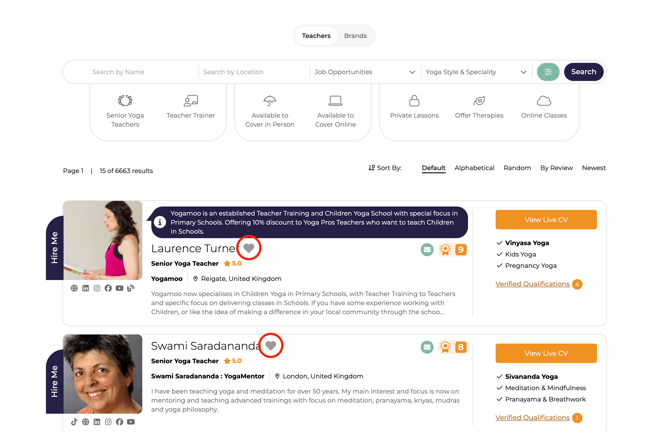Select the Online Classes cloud icon
The image size is (670, 432).
pos(543,101)
